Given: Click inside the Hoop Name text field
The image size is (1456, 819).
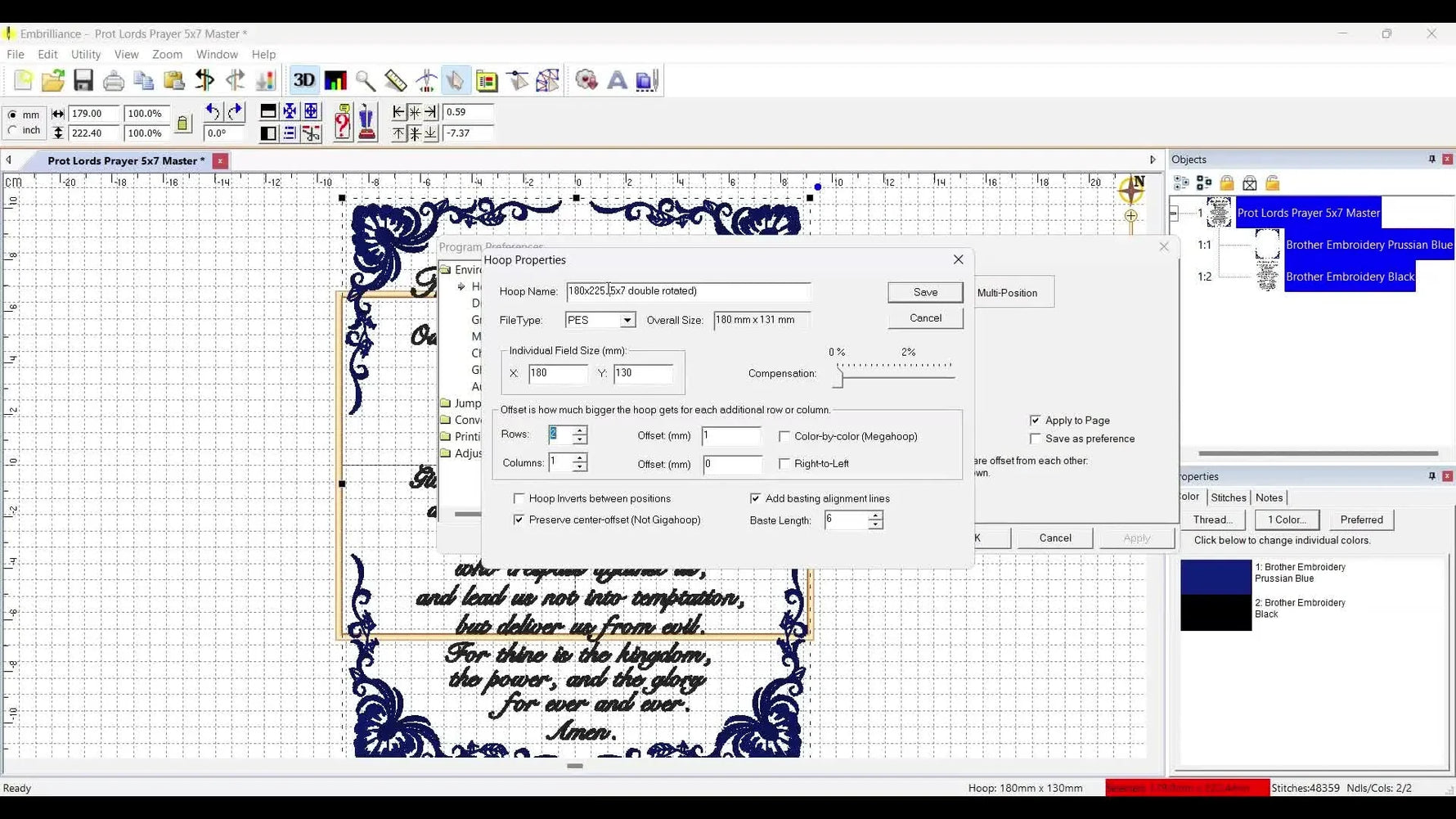Looking at the screenshot, I should click(687, 291).
